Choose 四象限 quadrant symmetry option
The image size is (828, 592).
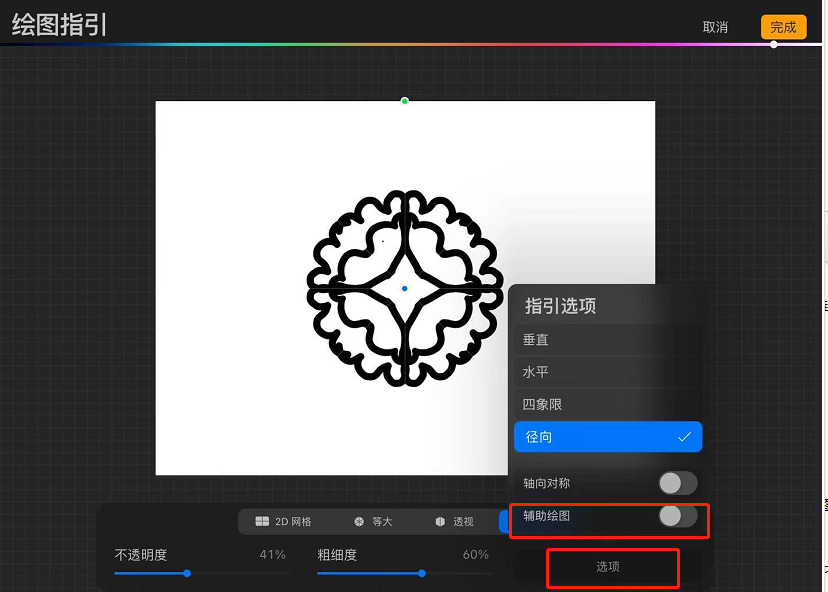click(608, 404)
